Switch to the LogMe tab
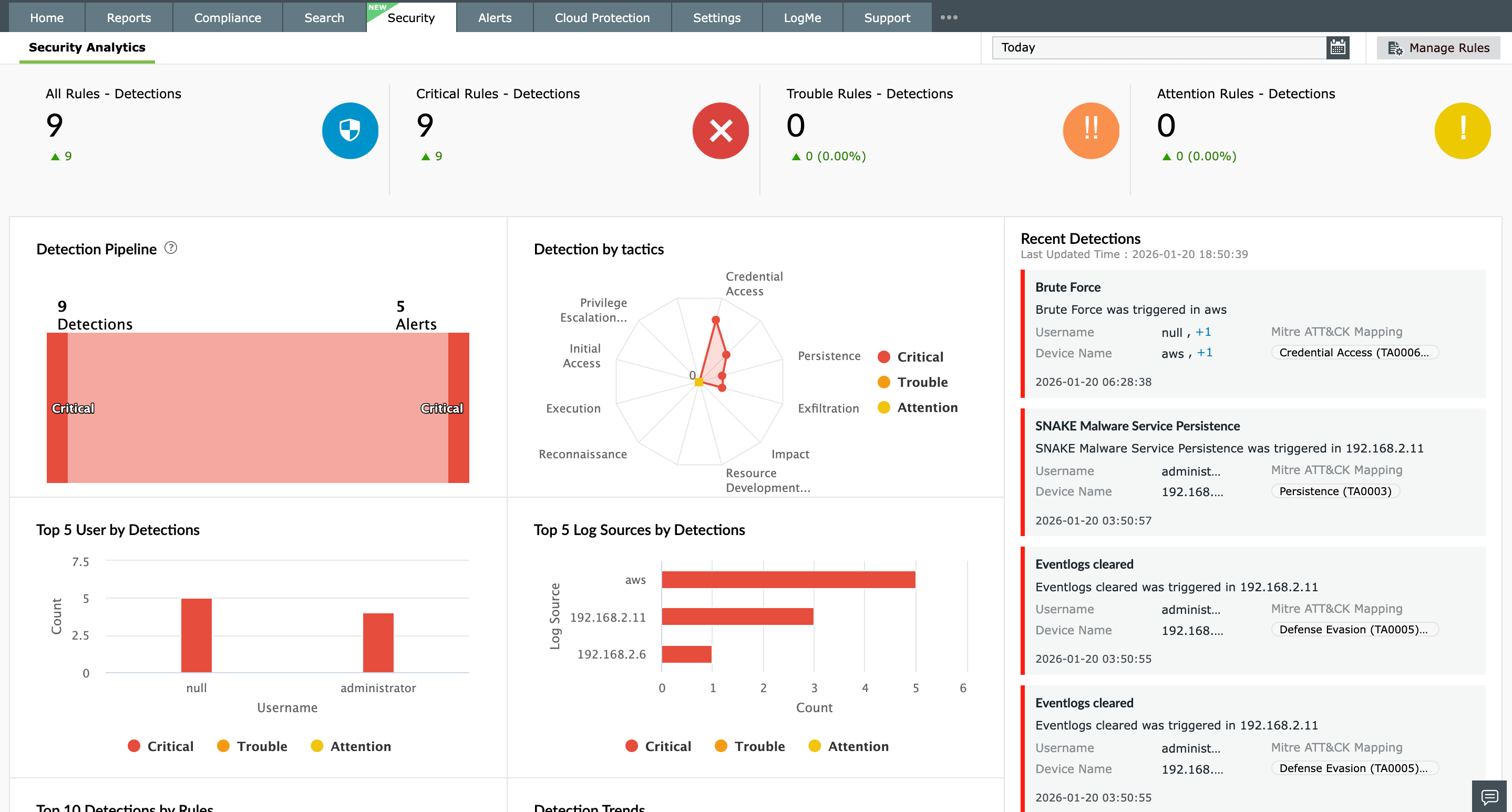Viewport: 1512px width, 812px height. [802, 18]
